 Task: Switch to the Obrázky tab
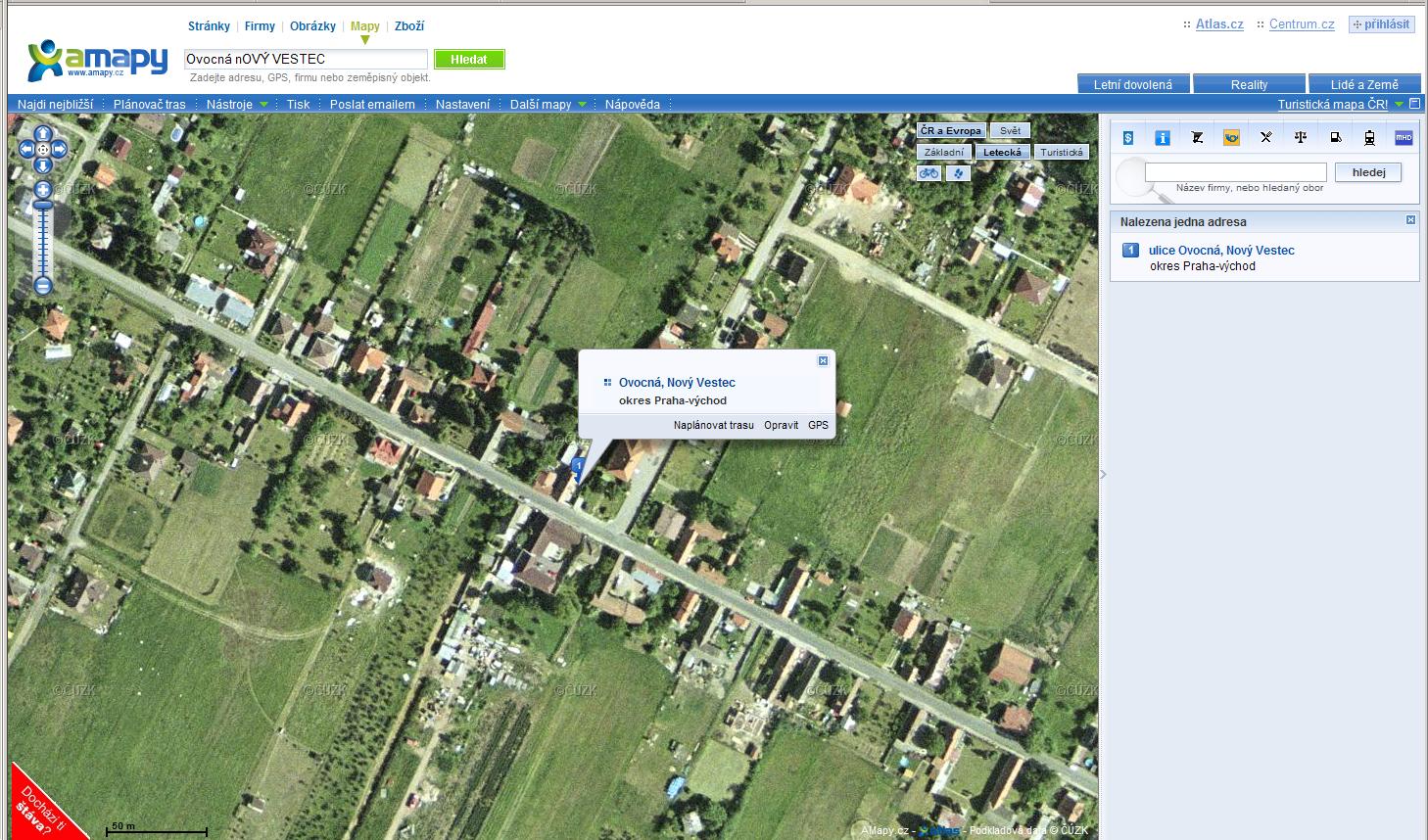pyautogui.click(x=312, y=26)
